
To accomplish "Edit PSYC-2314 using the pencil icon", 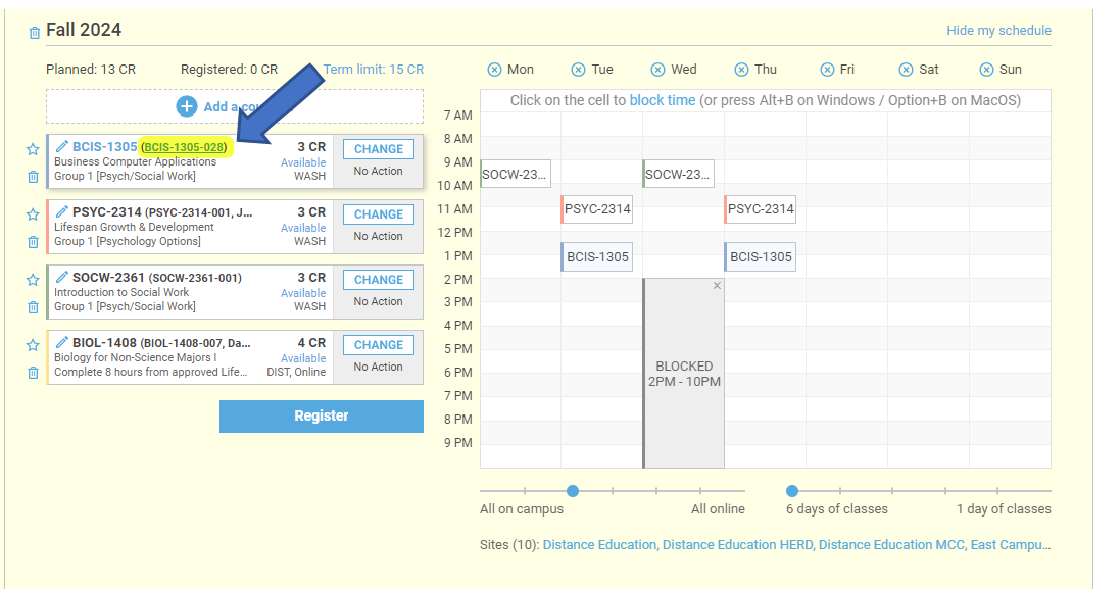I will [x=62, y=212].
